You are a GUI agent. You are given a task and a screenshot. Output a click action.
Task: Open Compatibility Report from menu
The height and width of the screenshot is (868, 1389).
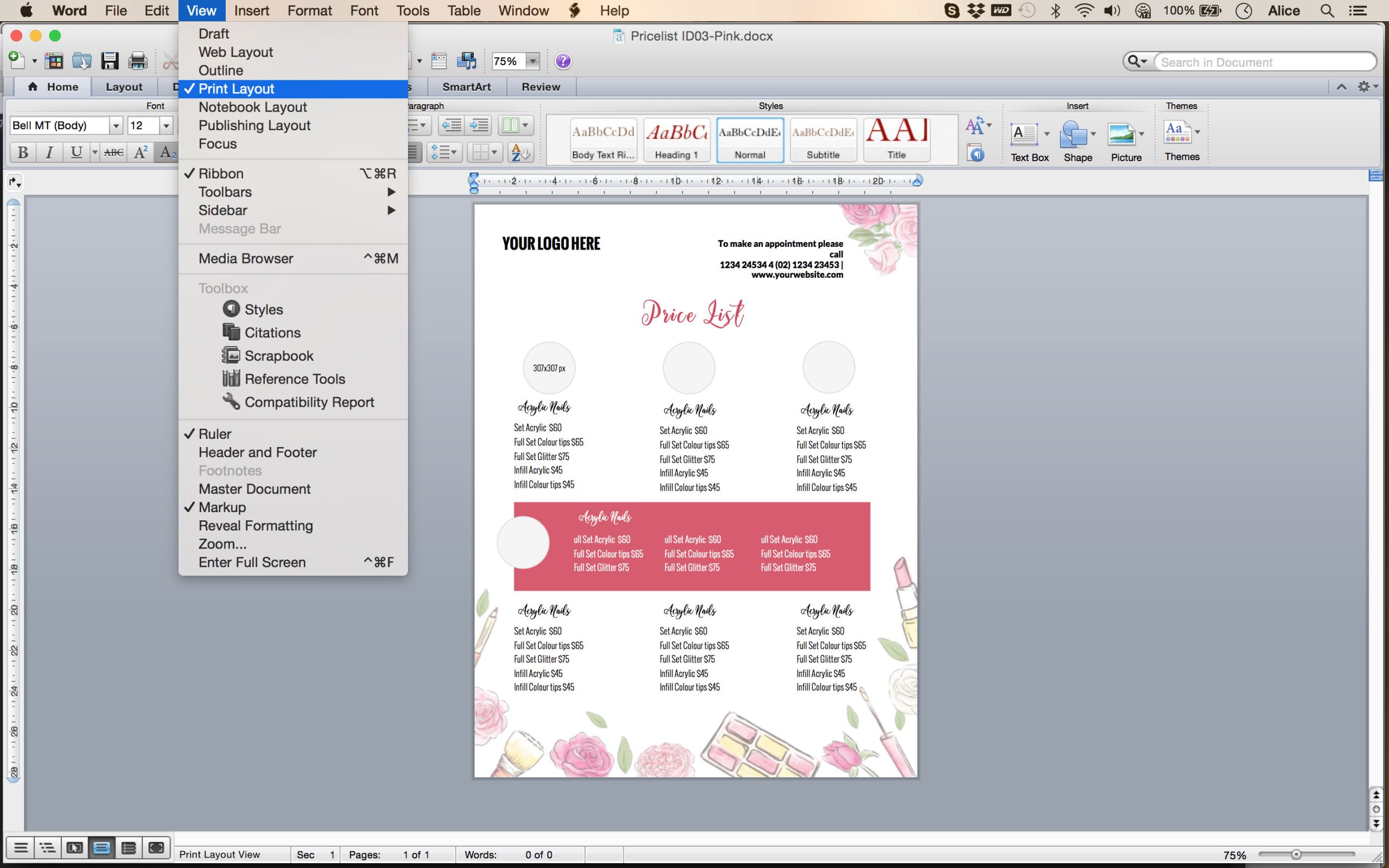tap(293, 402)
